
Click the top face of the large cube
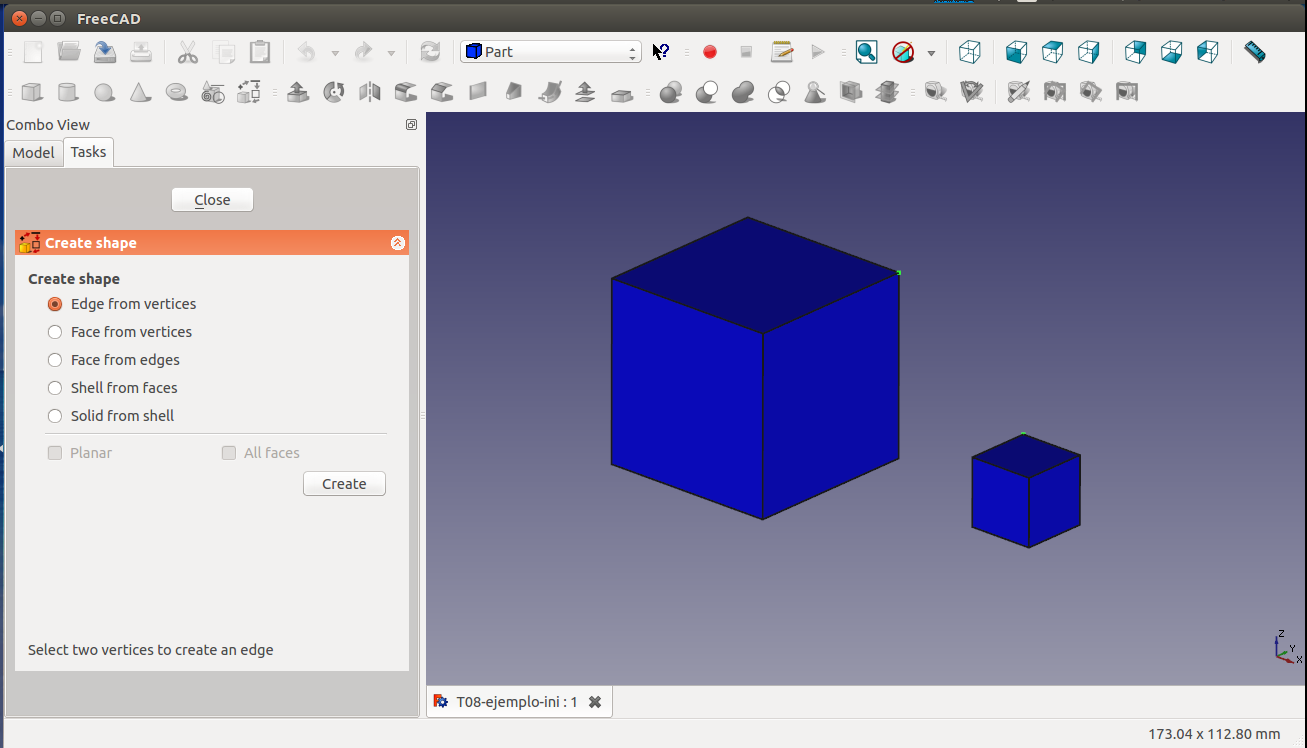click(x=755, y=274)
